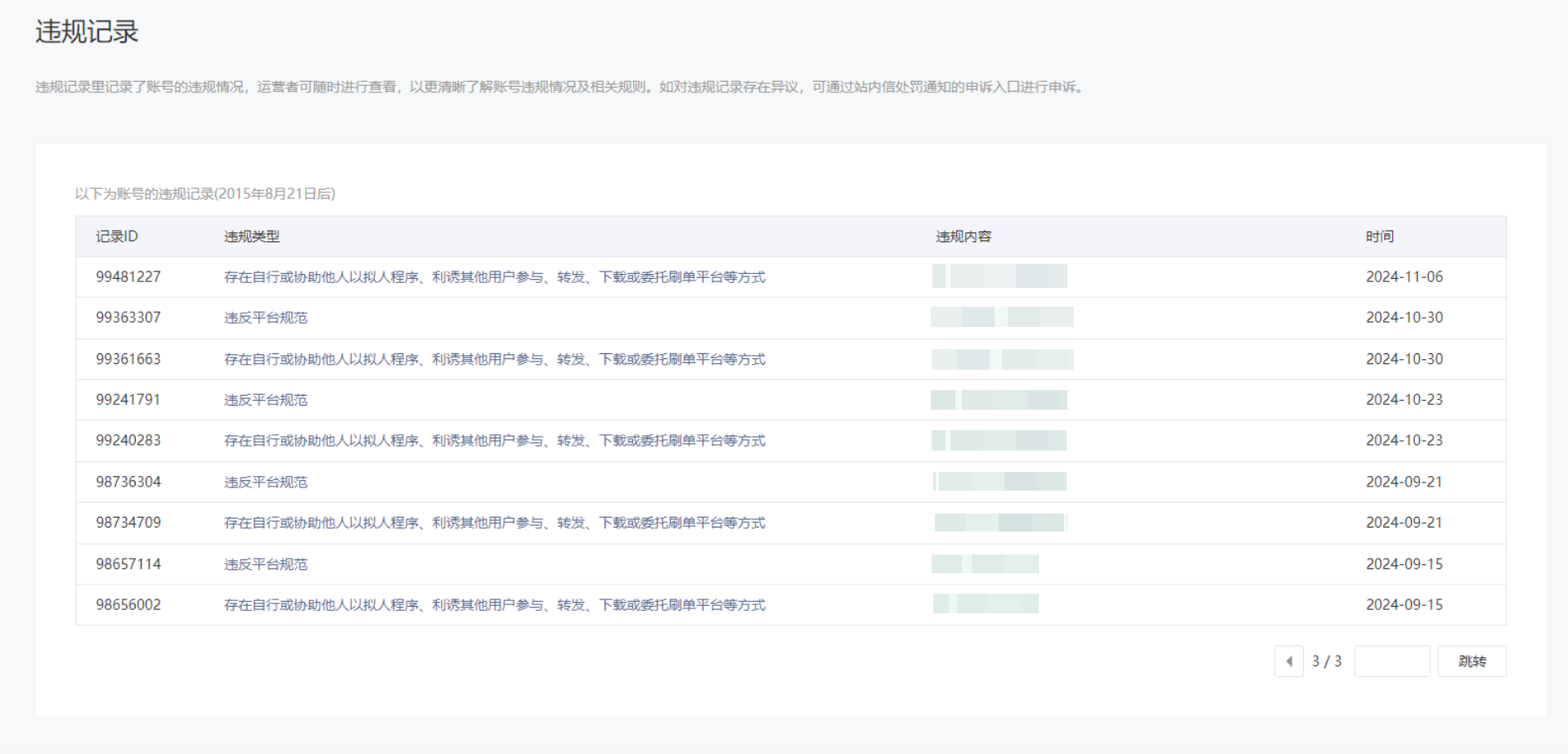This screenshot has height=754, width=1568.
Task: Click blurred violation content in row 99241791
Action: click(x=999, y=400)
